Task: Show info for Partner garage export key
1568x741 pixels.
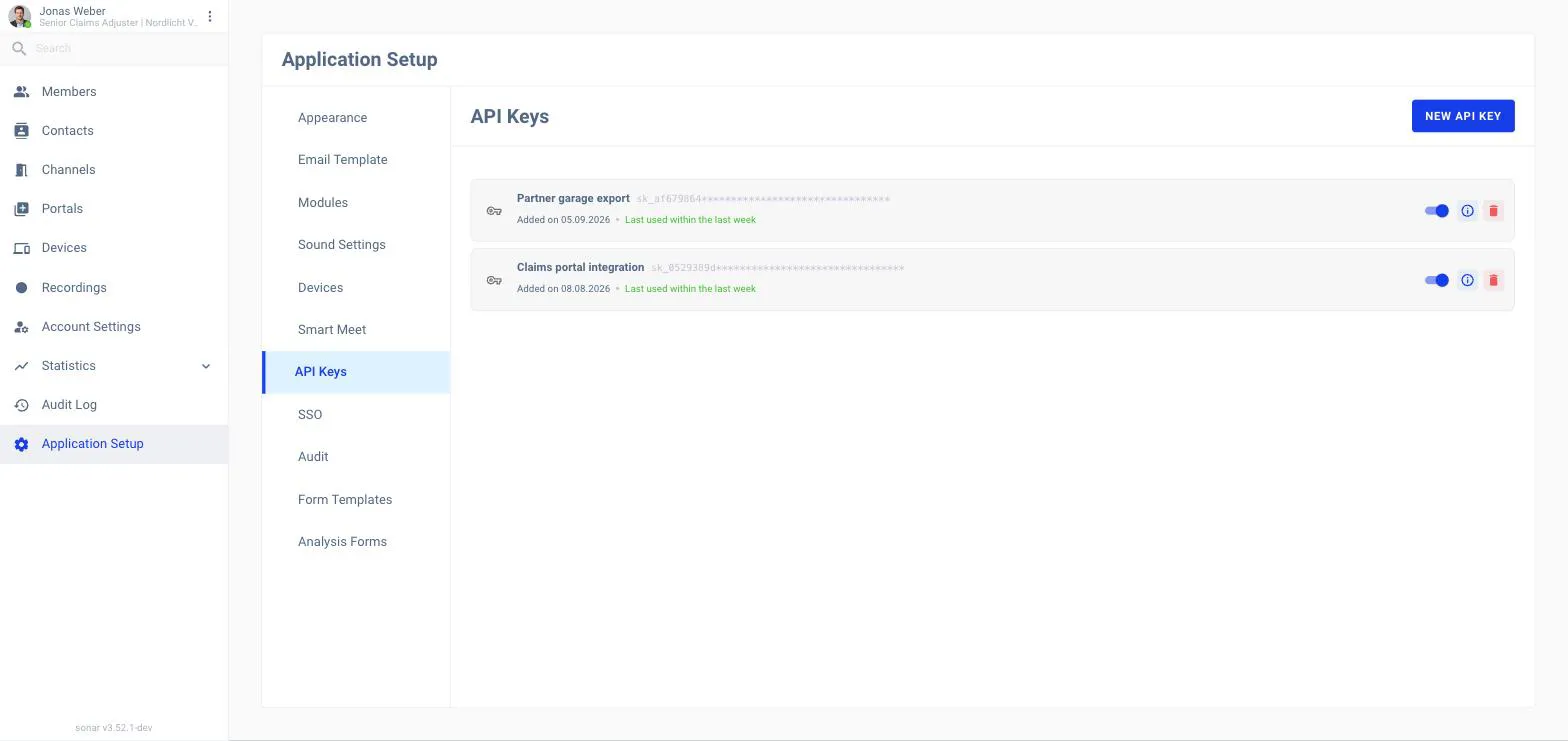Action: click(x=1467, y=211)
